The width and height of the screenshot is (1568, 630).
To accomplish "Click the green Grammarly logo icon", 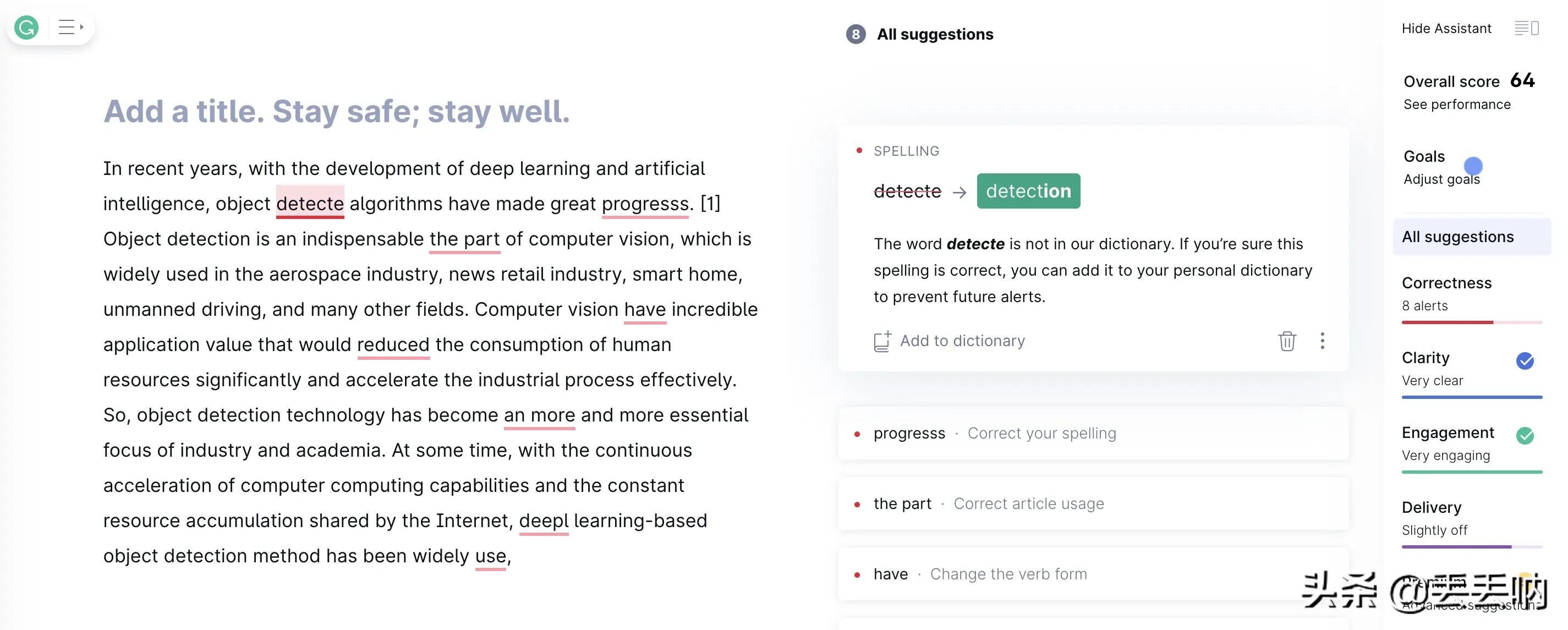I will [x=27, y=27].
